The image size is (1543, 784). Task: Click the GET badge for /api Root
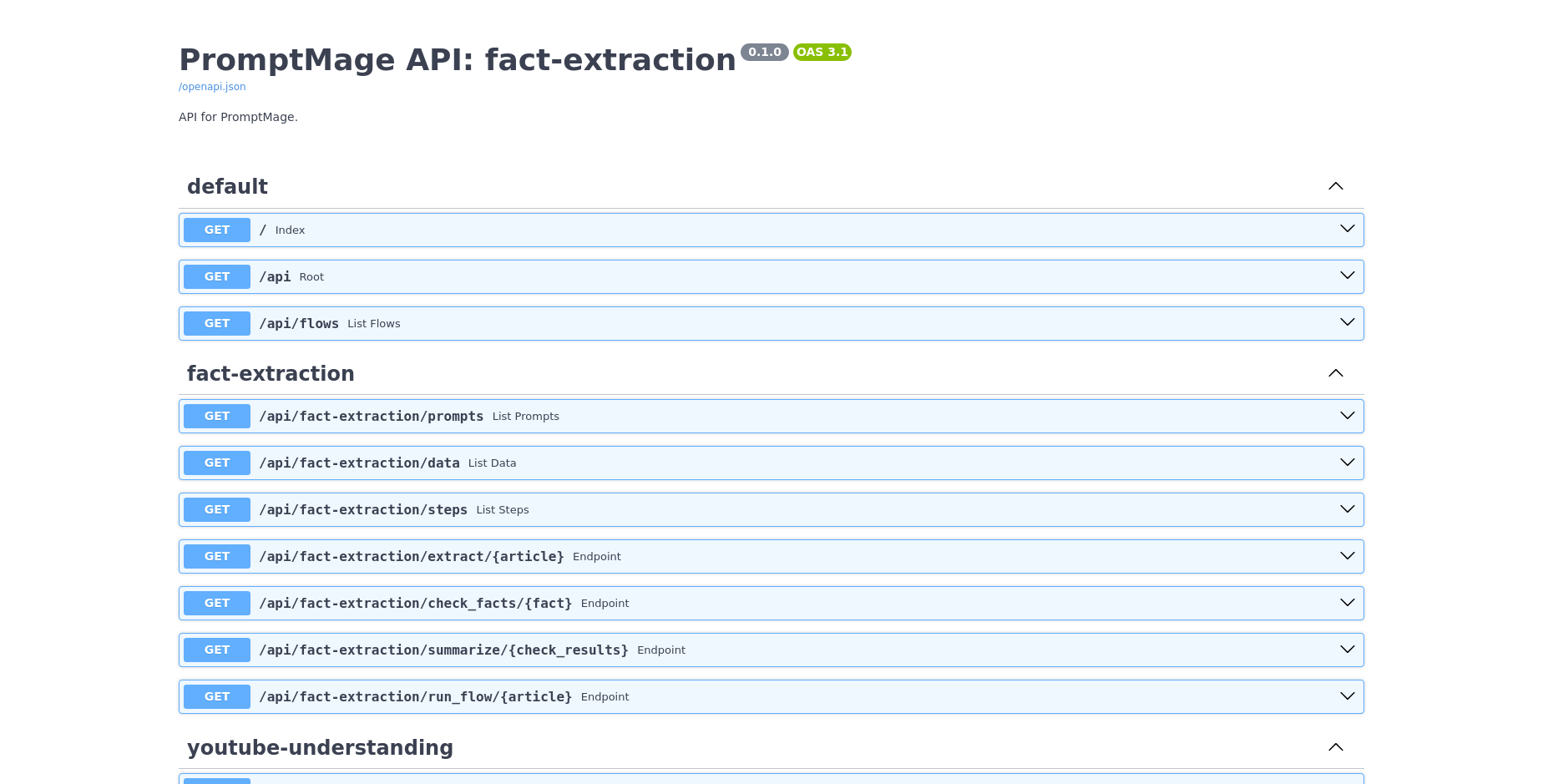click(x=217, y=276)
